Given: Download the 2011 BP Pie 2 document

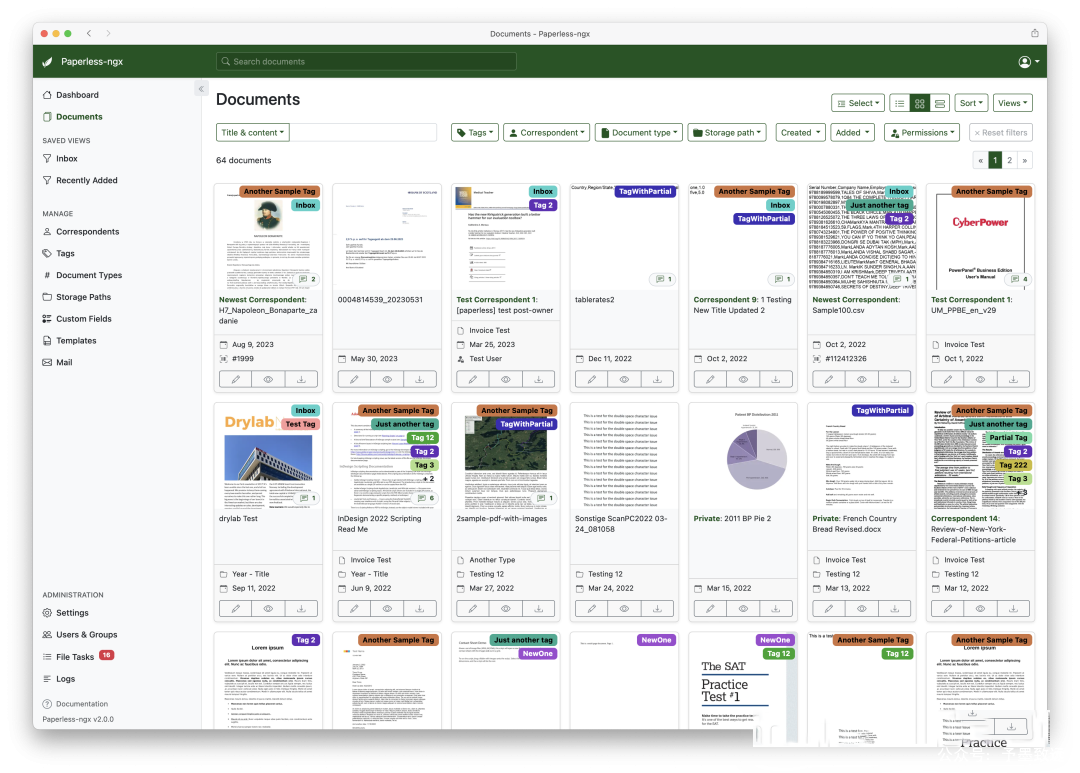Looking at the screenshot, I should click(776, 609).
